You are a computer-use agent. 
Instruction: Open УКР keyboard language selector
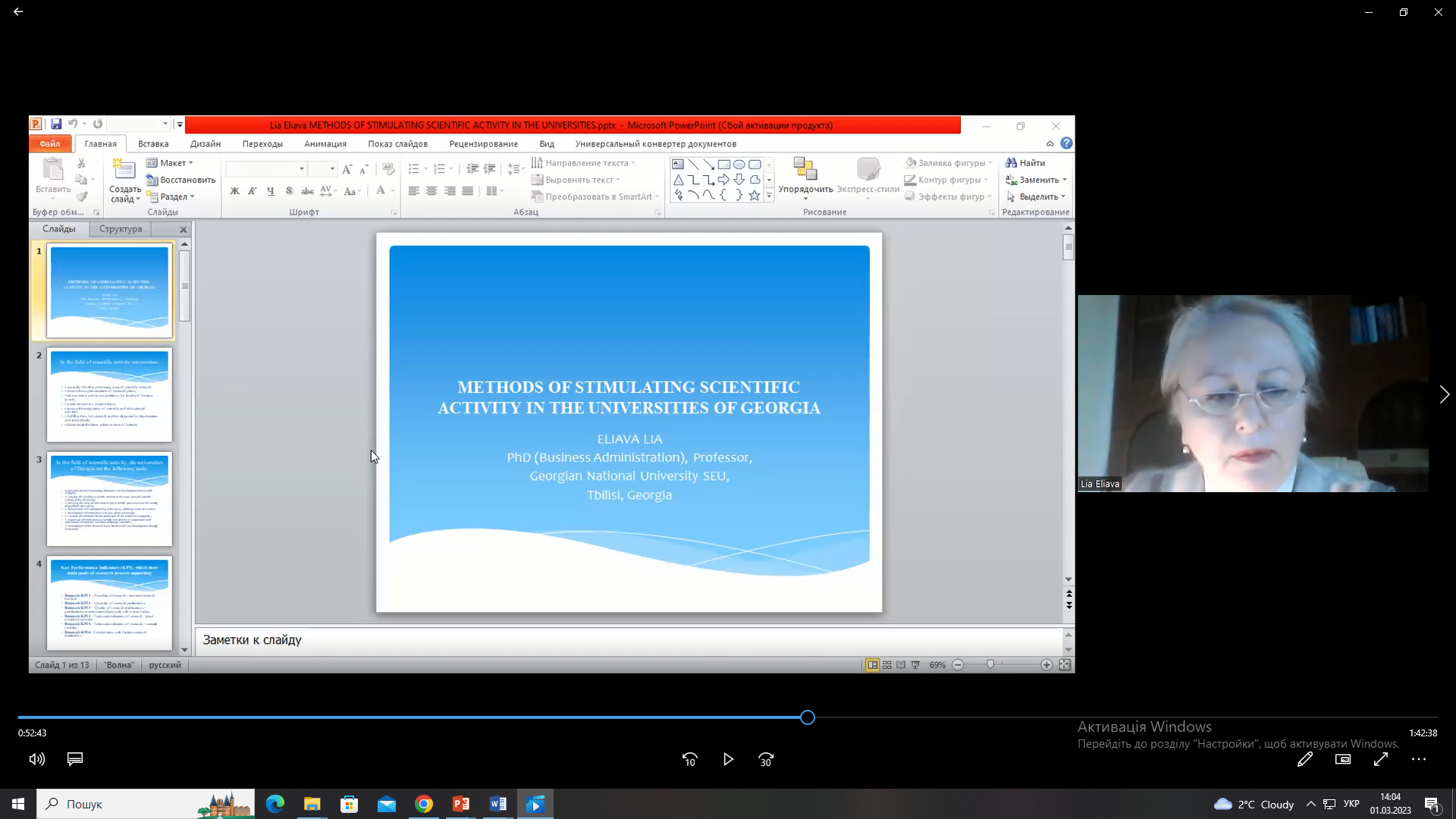tap(1351, 804)
